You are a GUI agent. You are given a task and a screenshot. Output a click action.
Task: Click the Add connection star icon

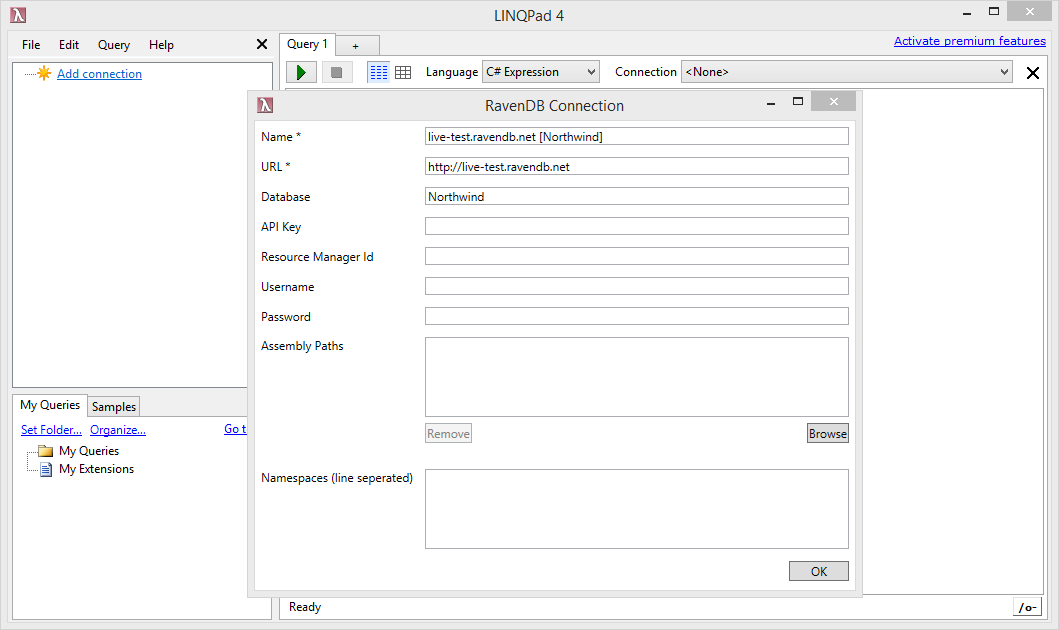pyautogui.click(x=44, y=73)
